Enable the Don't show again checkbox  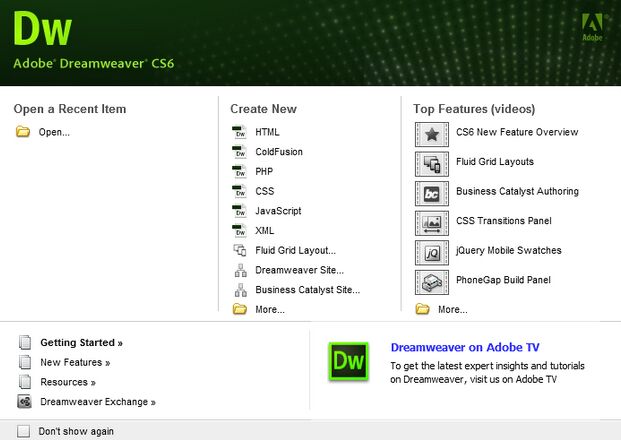point(23,431)
